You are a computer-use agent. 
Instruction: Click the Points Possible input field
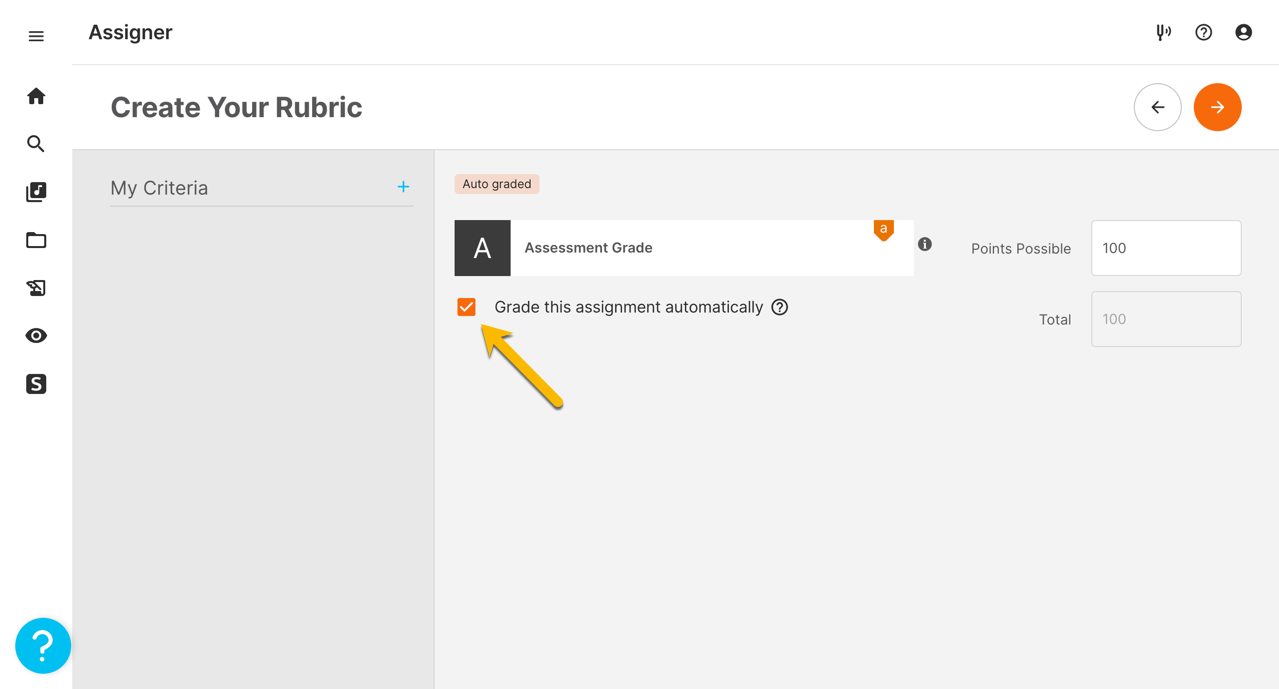pyautogui.click(x=1166, y=248)
